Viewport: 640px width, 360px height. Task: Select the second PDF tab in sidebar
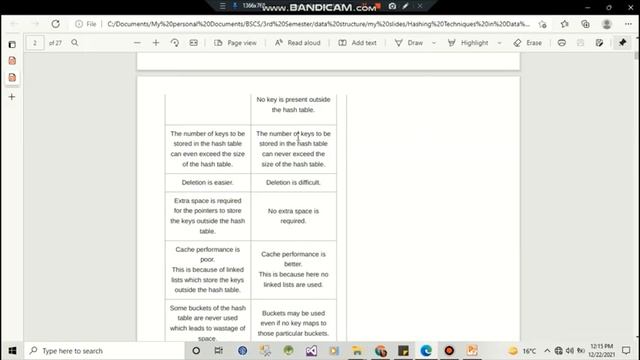pos(12,77)
